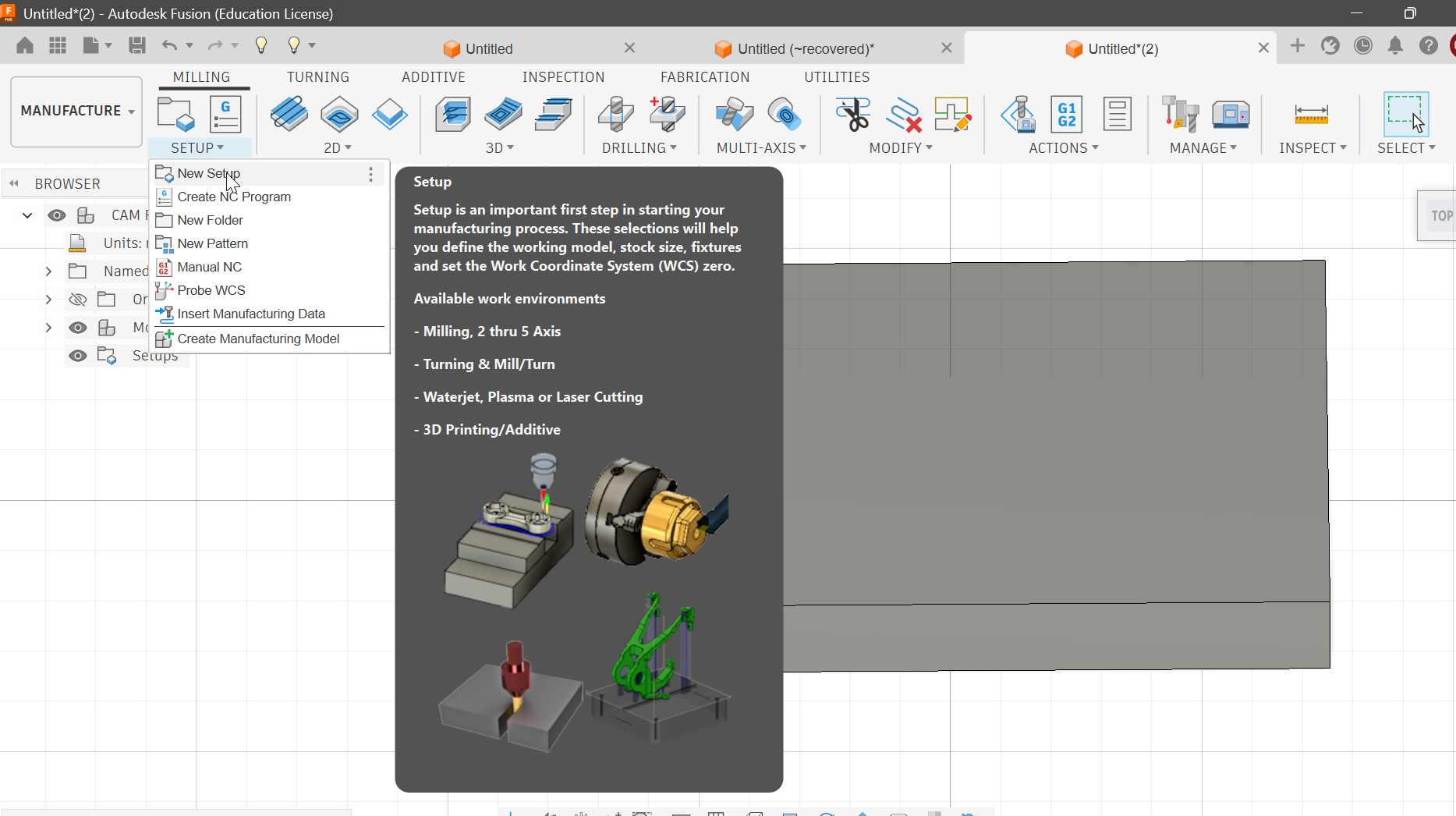Click the Simulate icon in Actions
Image resolution: width=1456 pixels, height=816 pixels.
tap(1018, 114)
